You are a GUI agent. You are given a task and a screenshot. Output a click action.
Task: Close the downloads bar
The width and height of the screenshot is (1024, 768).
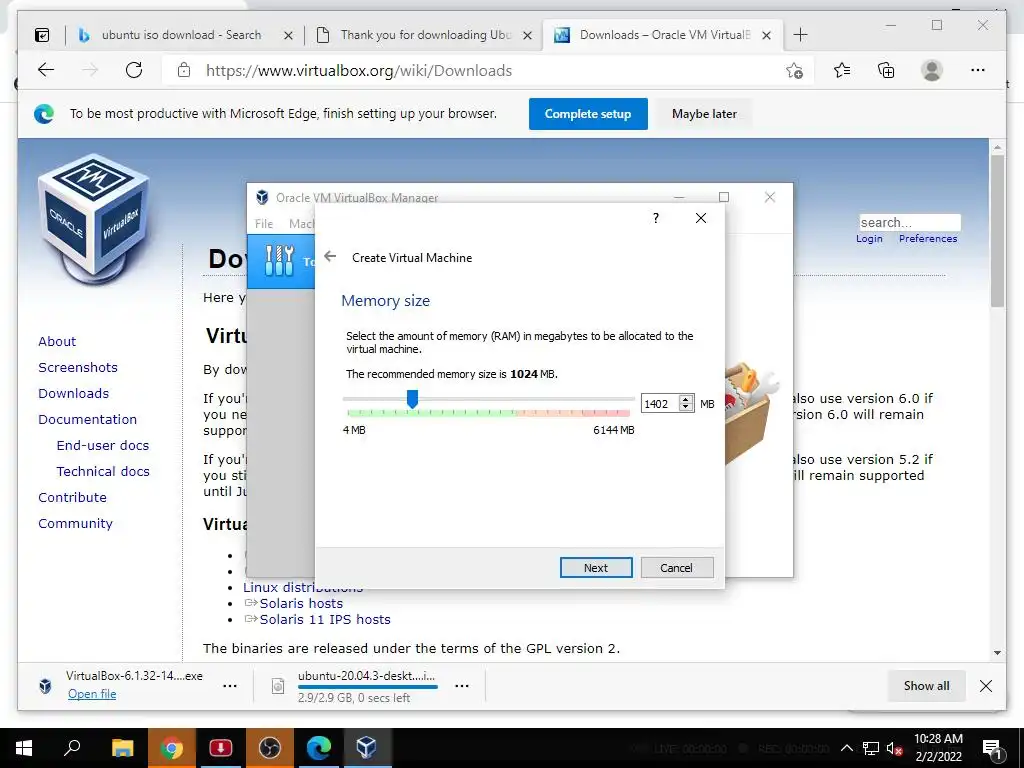986,686
